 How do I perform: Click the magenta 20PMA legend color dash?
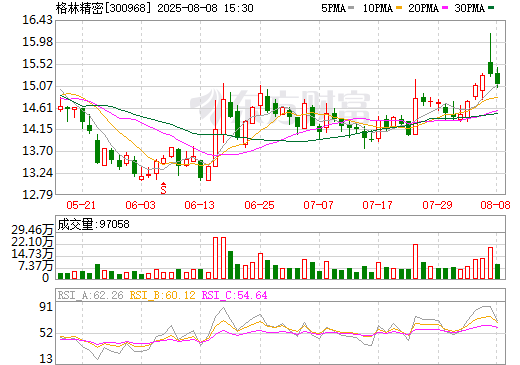445,7
